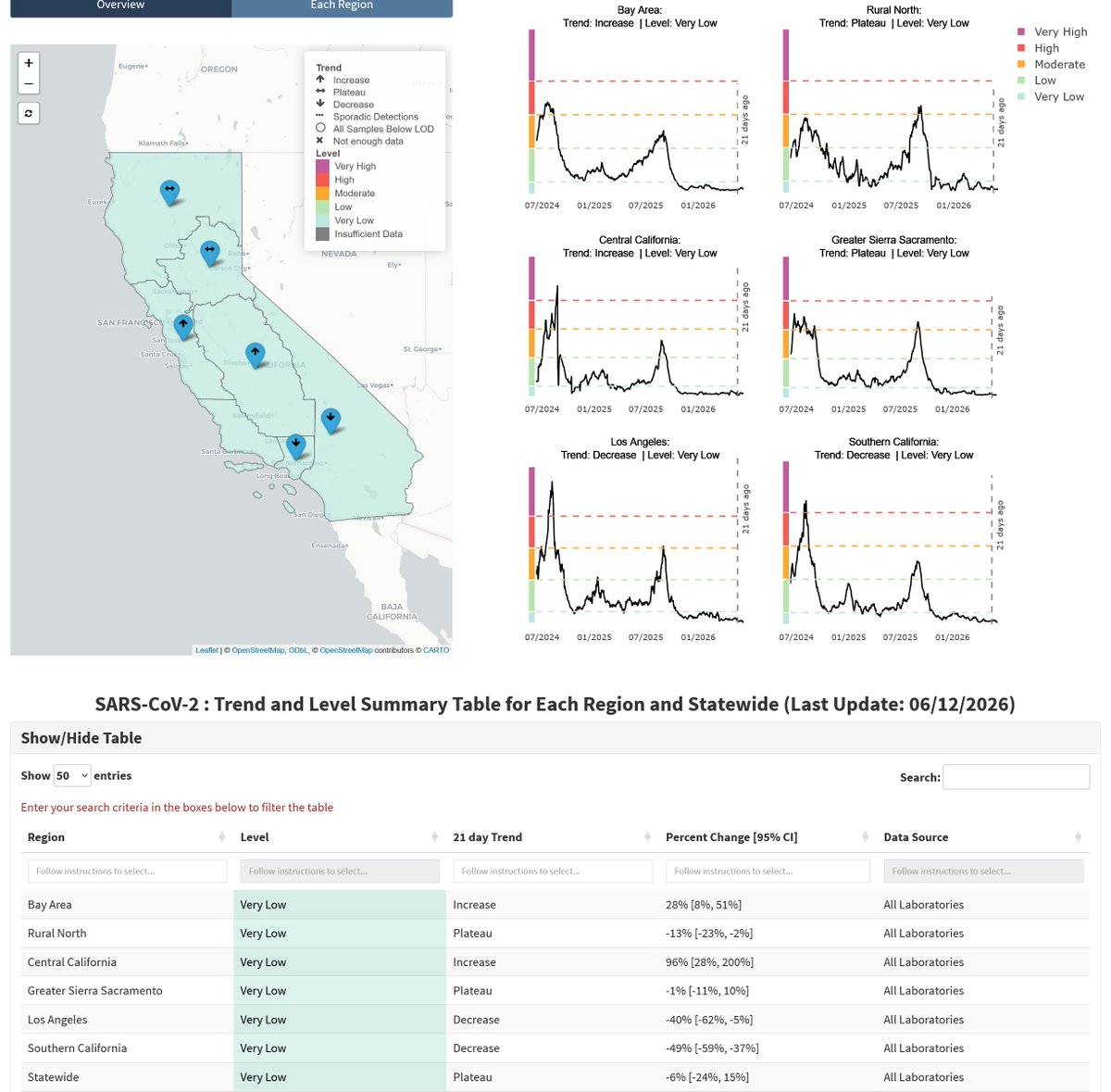Zoom in on the California map
This screenshot has width=1111, height=1092.
coord(29,63)
